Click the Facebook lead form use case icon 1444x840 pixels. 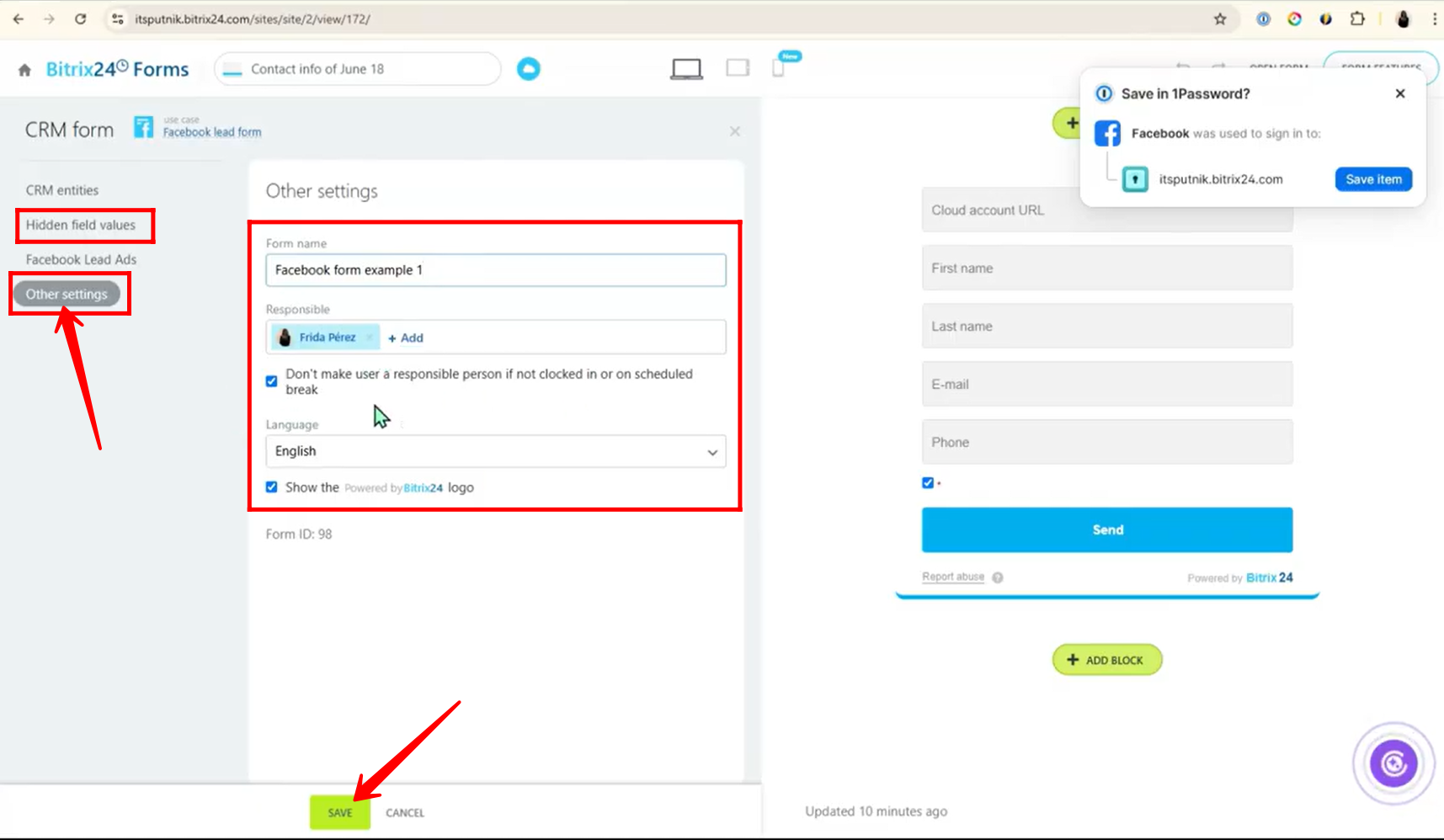click(144, 127)
